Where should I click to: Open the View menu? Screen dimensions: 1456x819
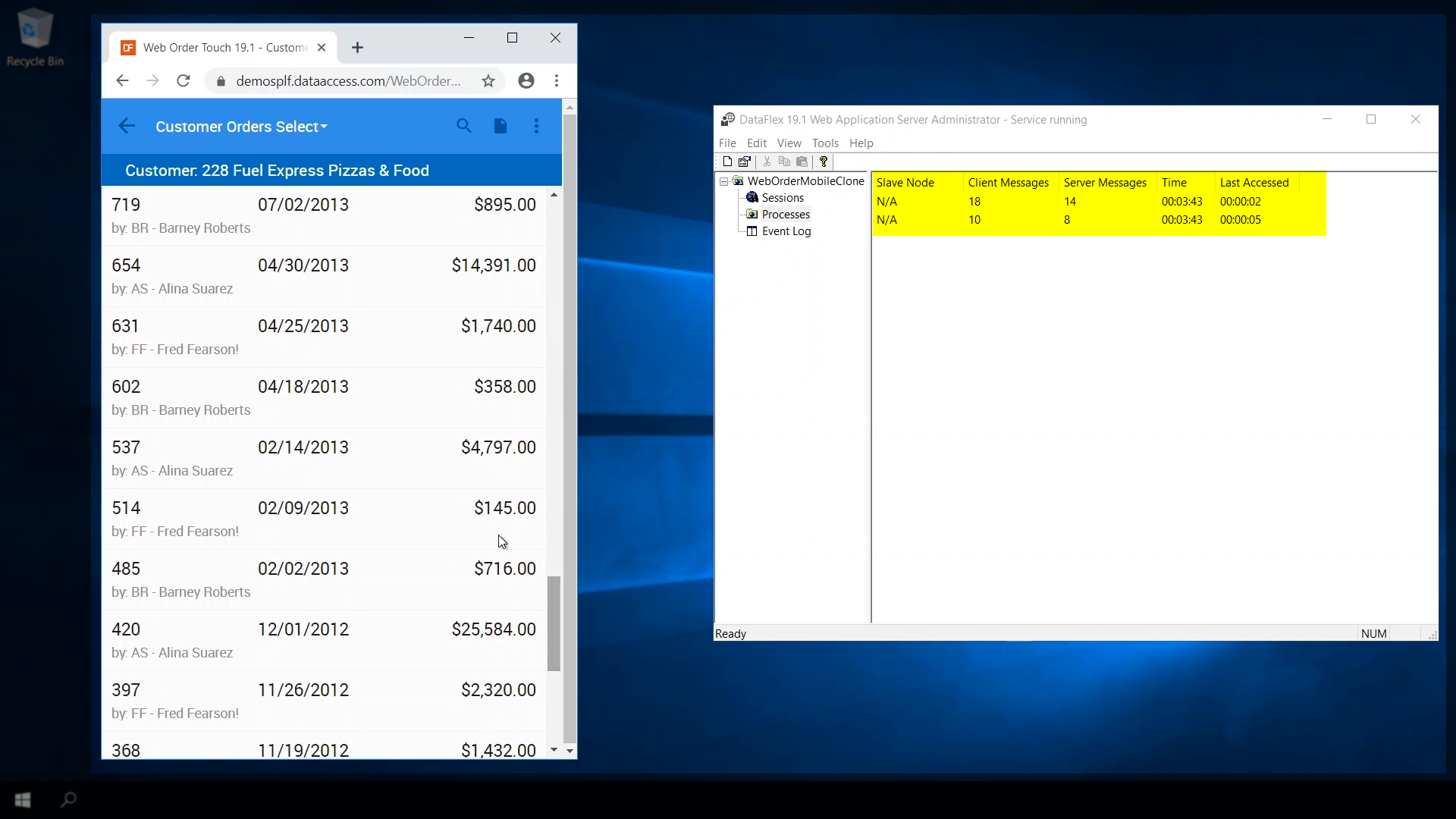pos(789,143)
